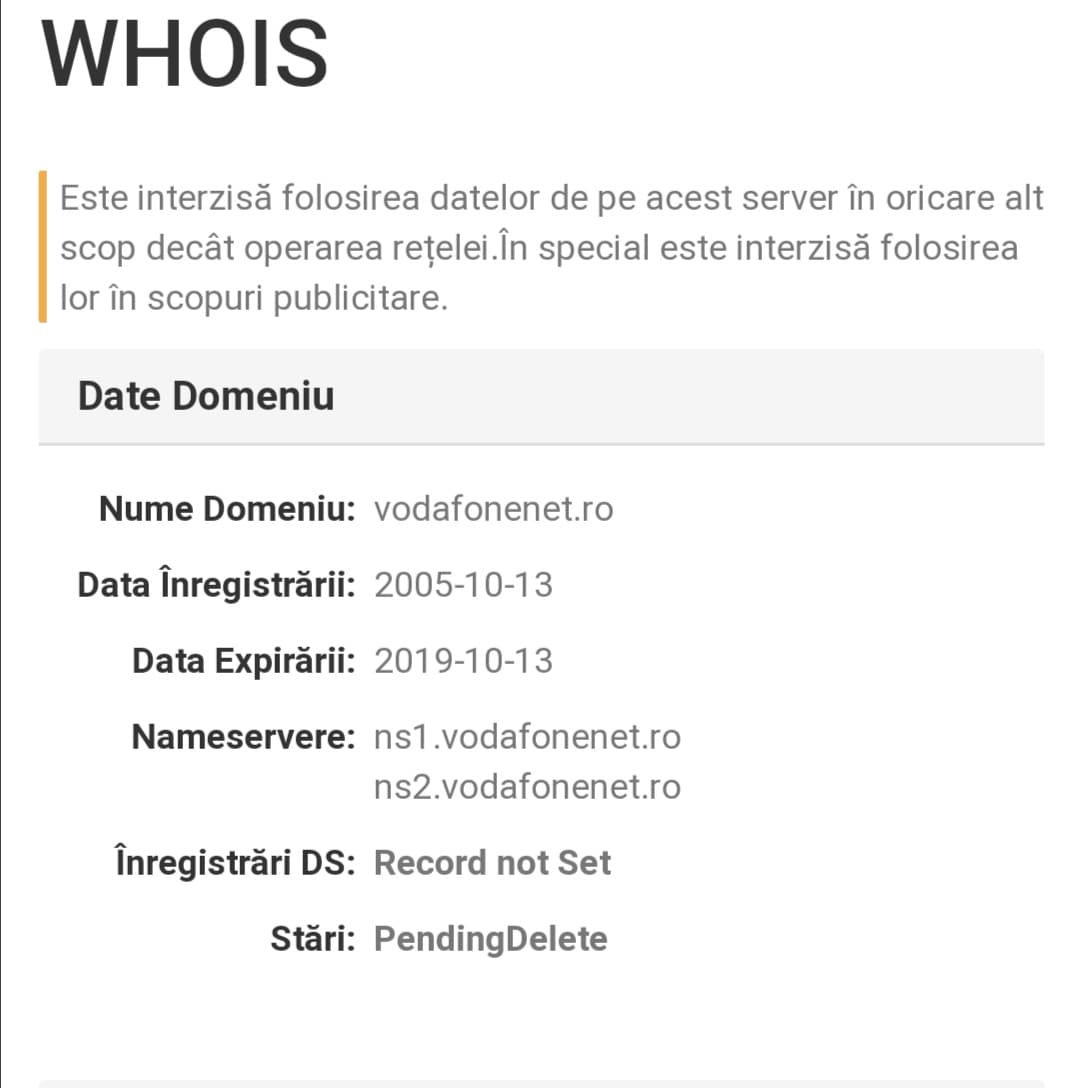
Task: Click the words Este interzisă starting the notice
Action: coord(165,197)
